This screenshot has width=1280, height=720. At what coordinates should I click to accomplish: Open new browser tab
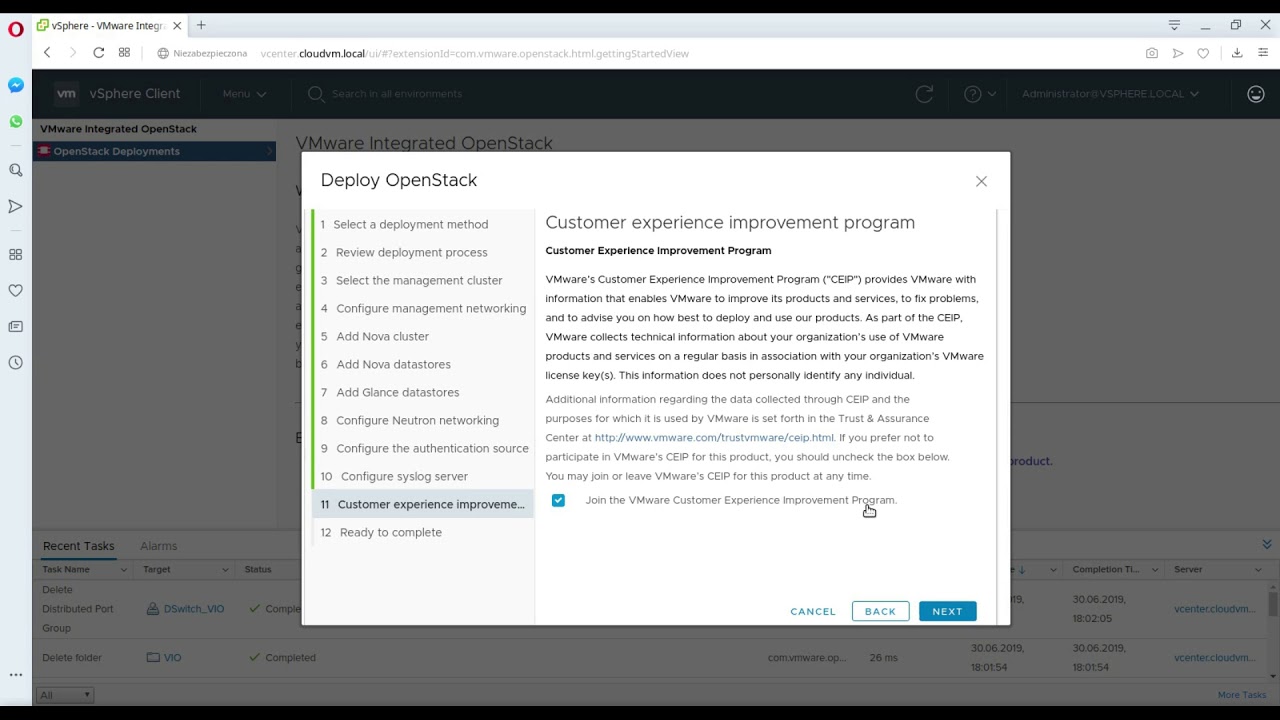[201, 25]
